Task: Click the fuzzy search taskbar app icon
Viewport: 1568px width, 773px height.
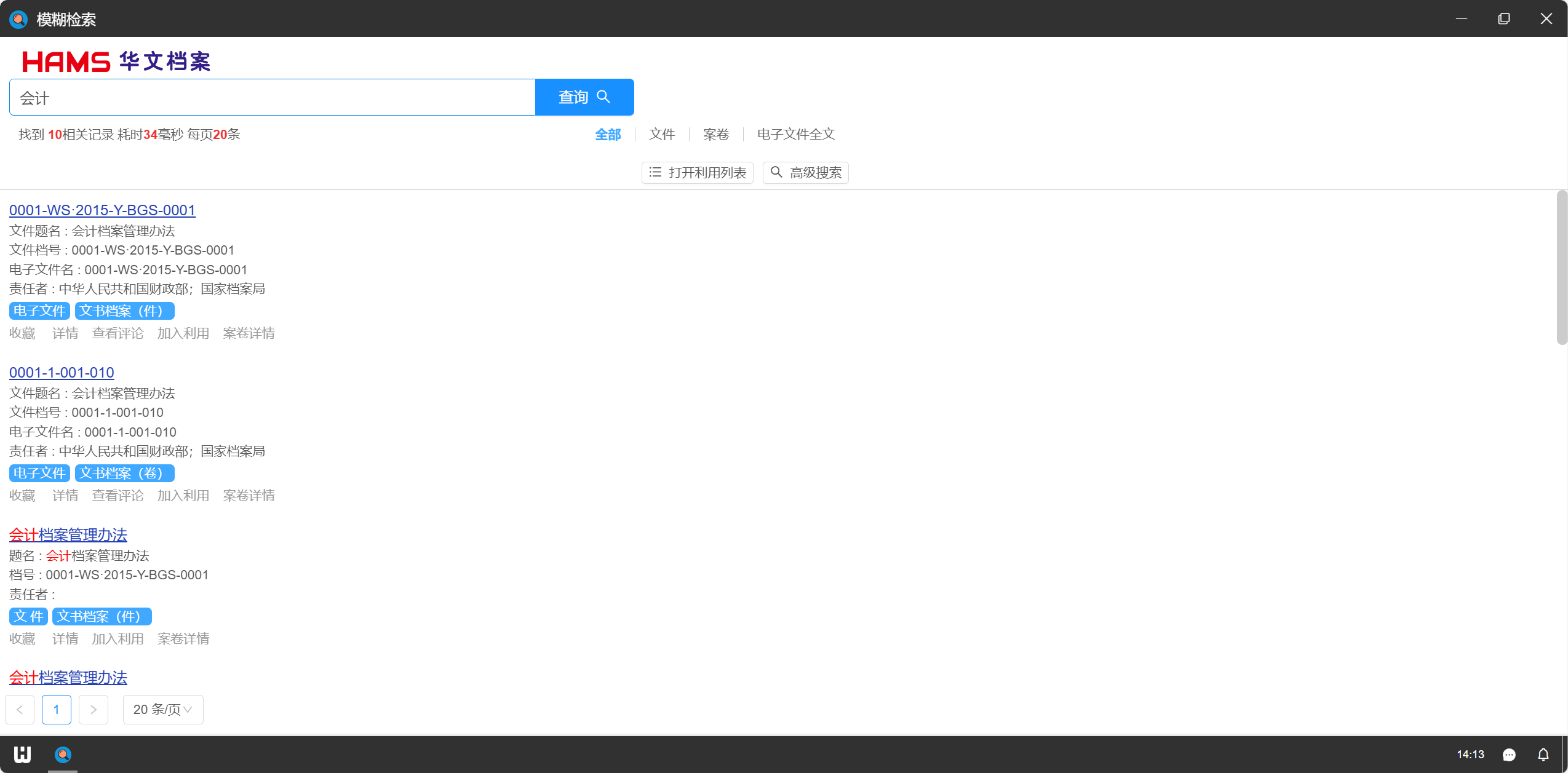Action: pos(63,754)
